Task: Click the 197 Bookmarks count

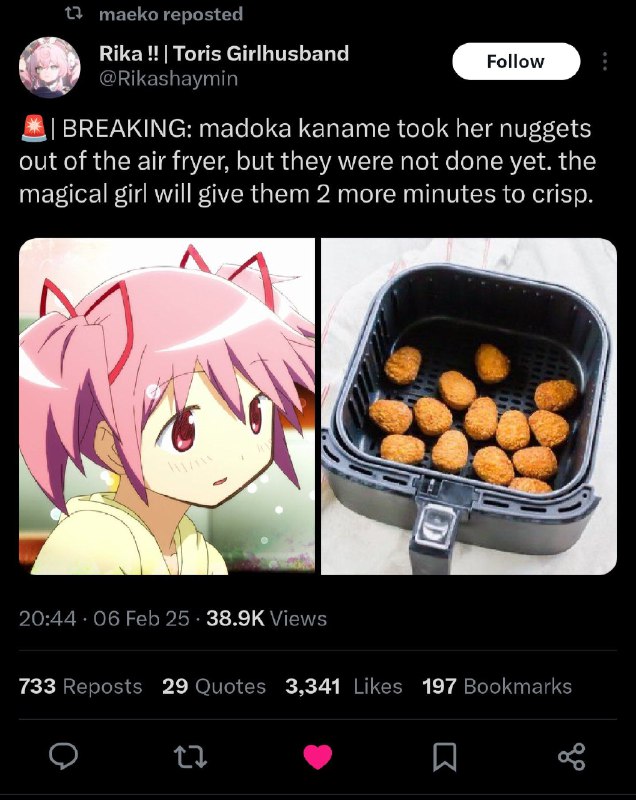Action: click(x=497, y=686)
